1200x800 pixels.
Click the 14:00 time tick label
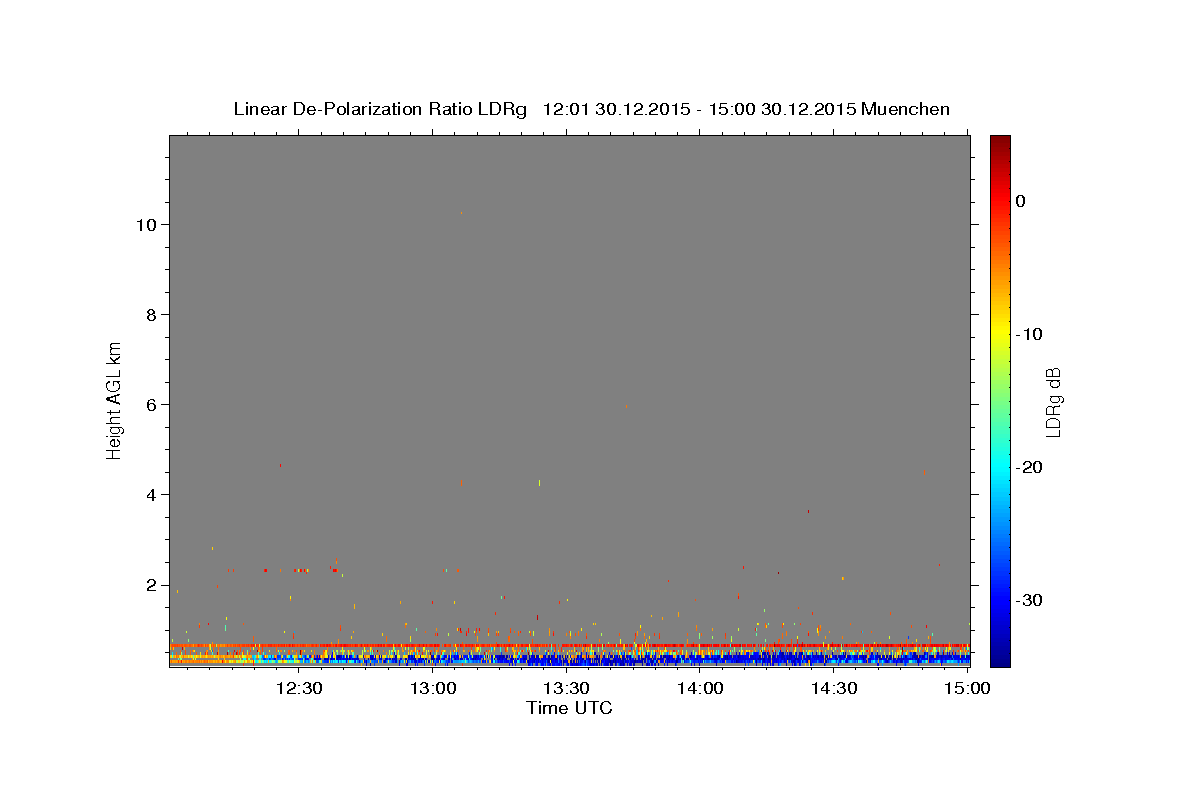tap(700, 689)
